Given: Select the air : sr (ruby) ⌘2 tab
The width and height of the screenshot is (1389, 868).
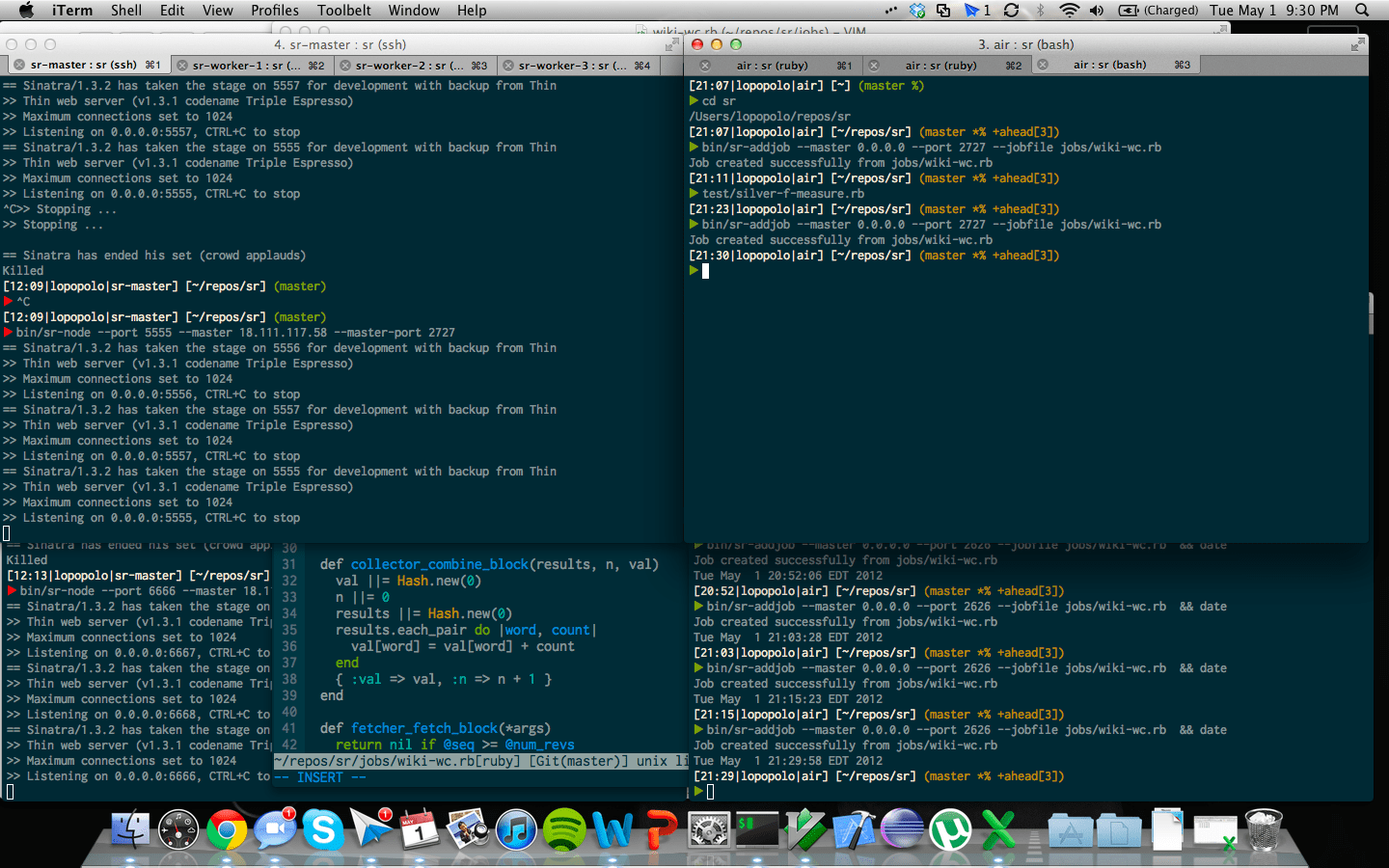Looking at the screenshot, I should tap(941, 66).
